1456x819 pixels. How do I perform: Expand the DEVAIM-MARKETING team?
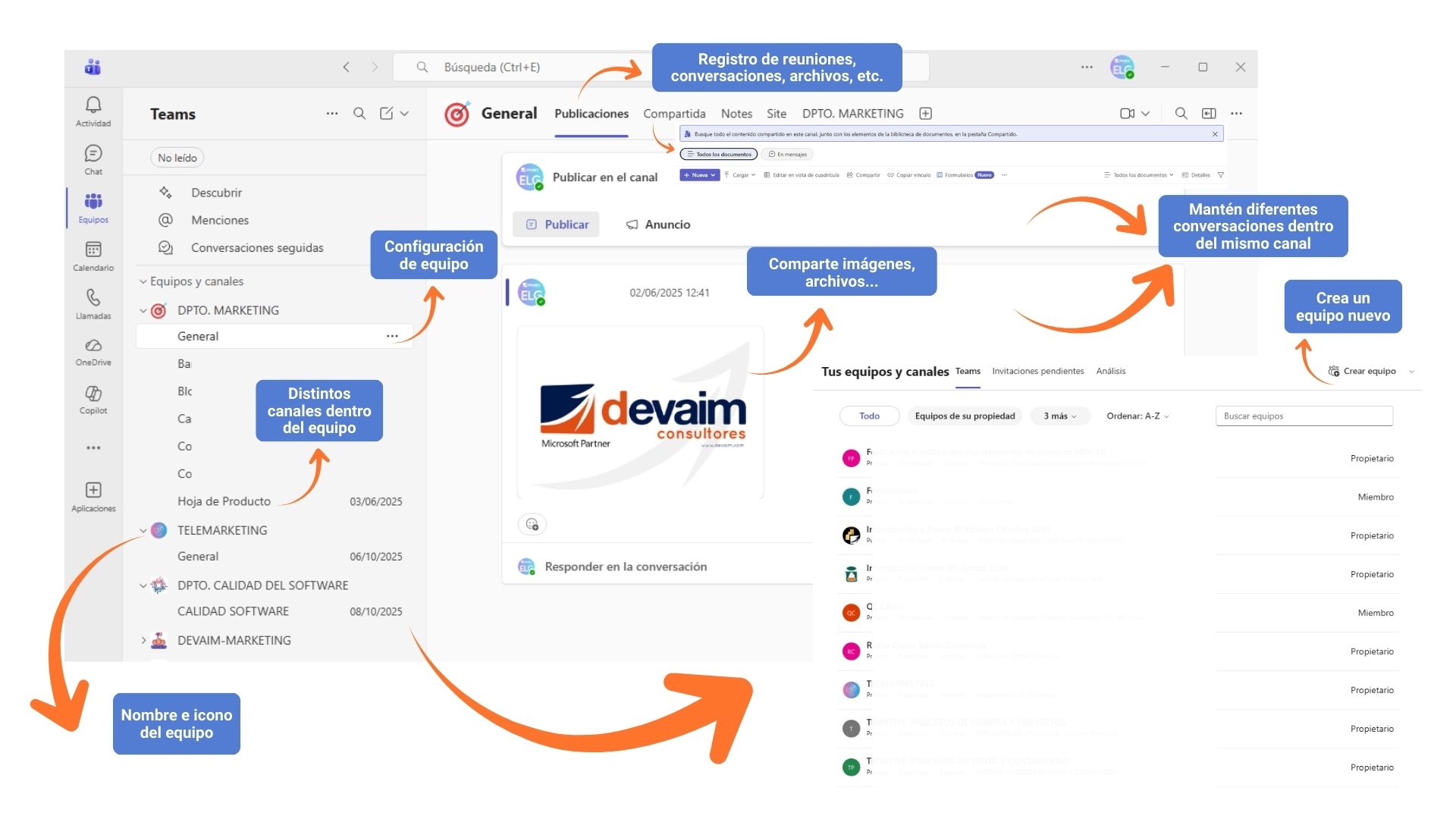coord(143,640)
